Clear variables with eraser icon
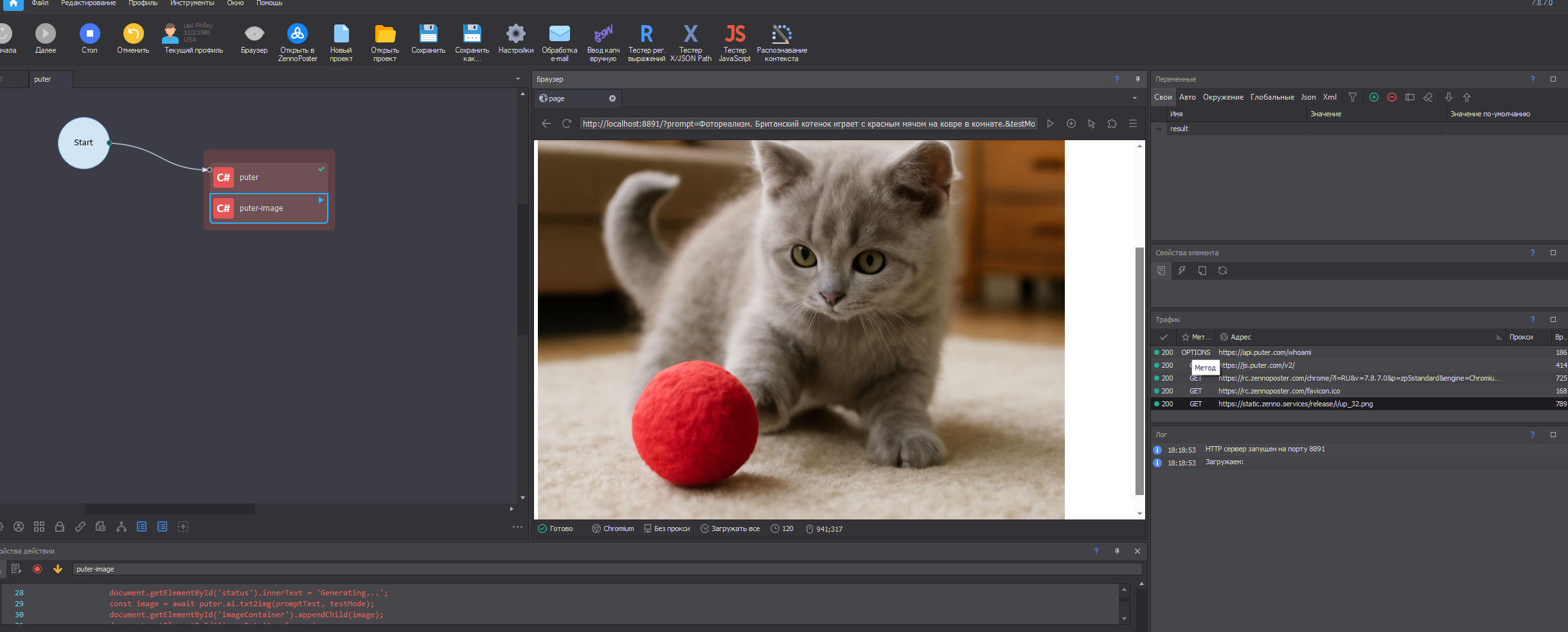Viewport: 1568px width, 632px height. point(1428,97)
